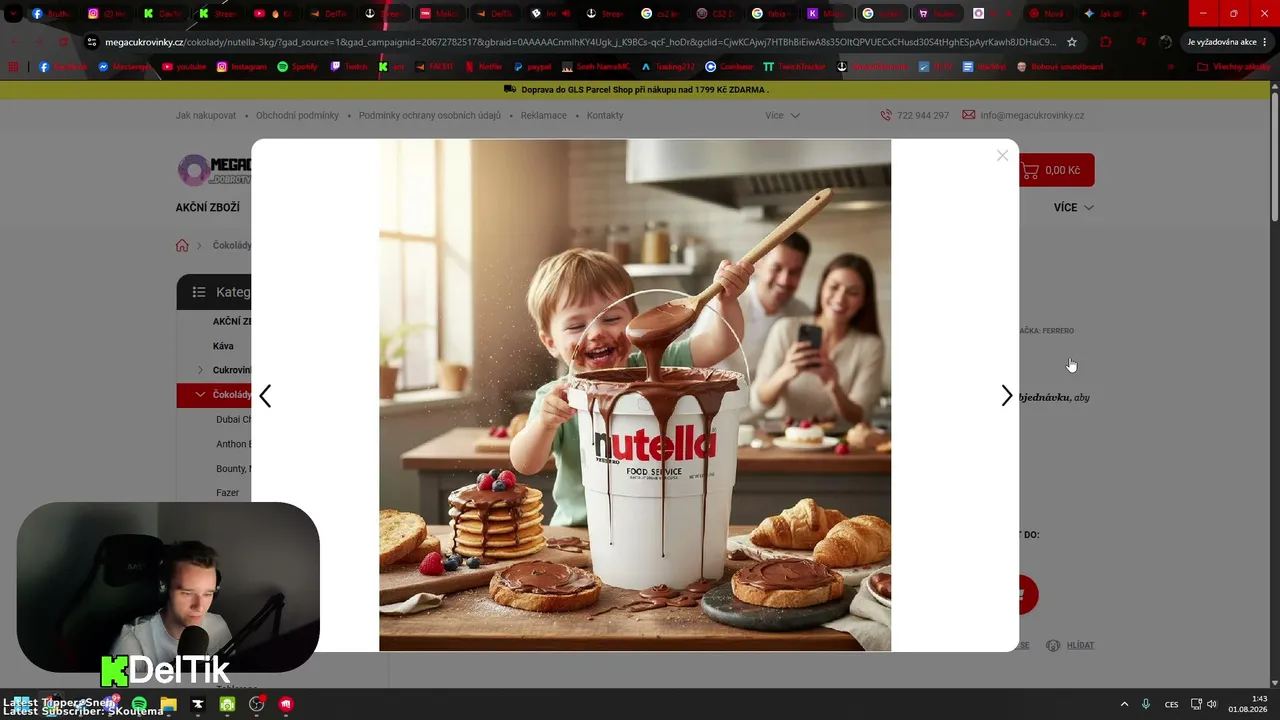Show the next image in lightbox
The width and height of the screenshot is (1280, 720).
[1006, 396]
